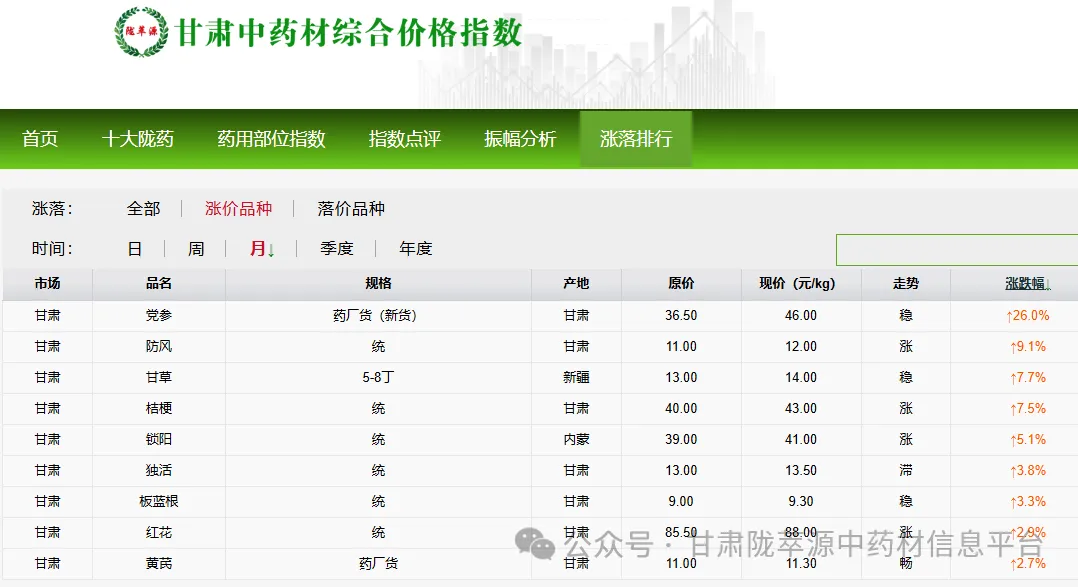Select 防风 in the name column
The height and width of the screenshot is (587, 1078).
pyautogui.click(x=159, y=346)
